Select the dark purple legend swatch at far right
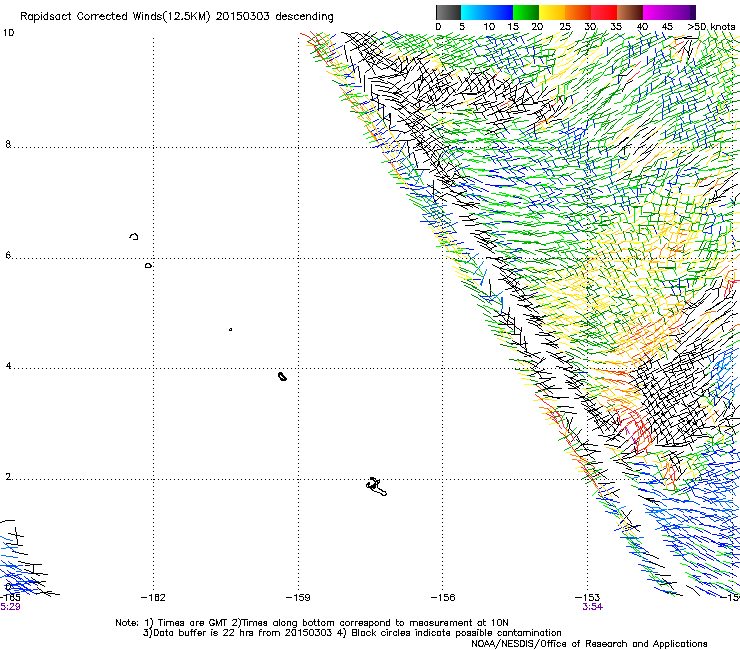 pos(691,12)
